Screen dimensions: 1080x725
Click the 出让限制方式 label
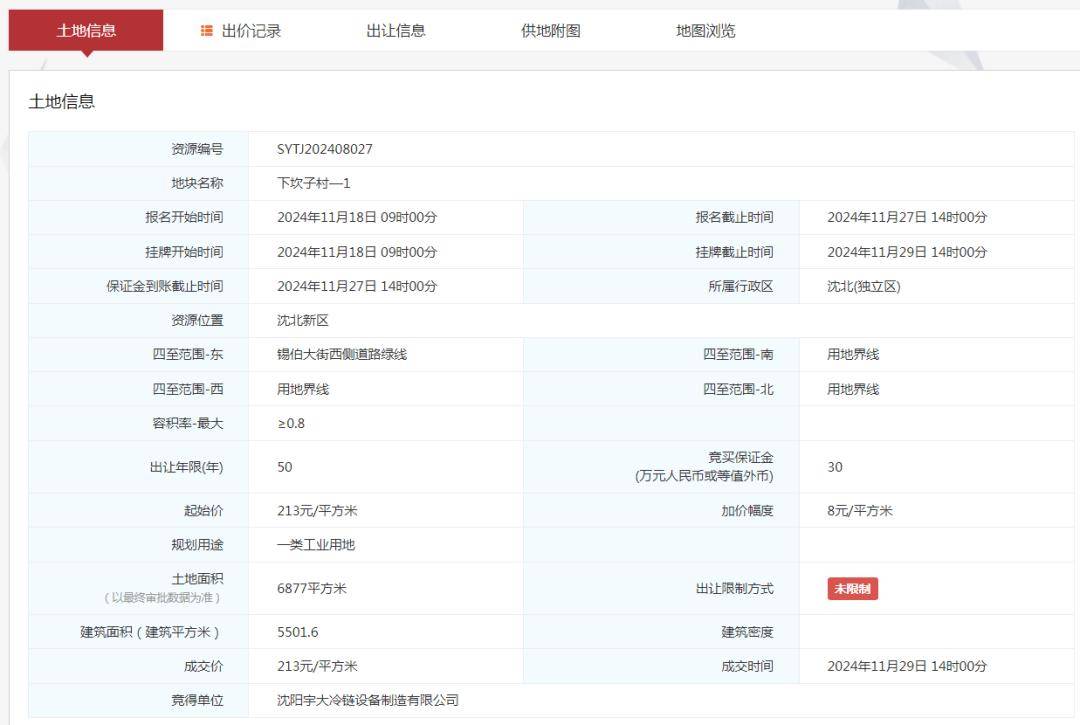(x=734, y=589)
